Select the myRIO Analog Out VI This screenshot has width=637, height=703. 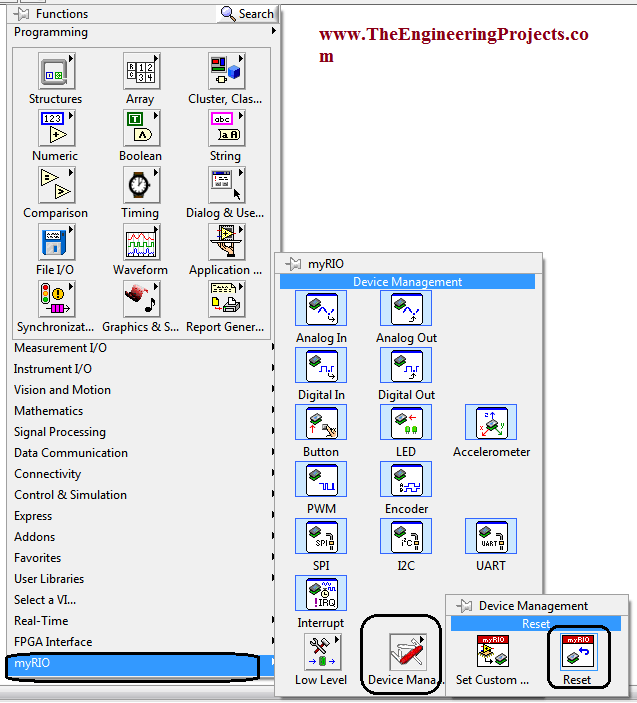coord(406,308)
